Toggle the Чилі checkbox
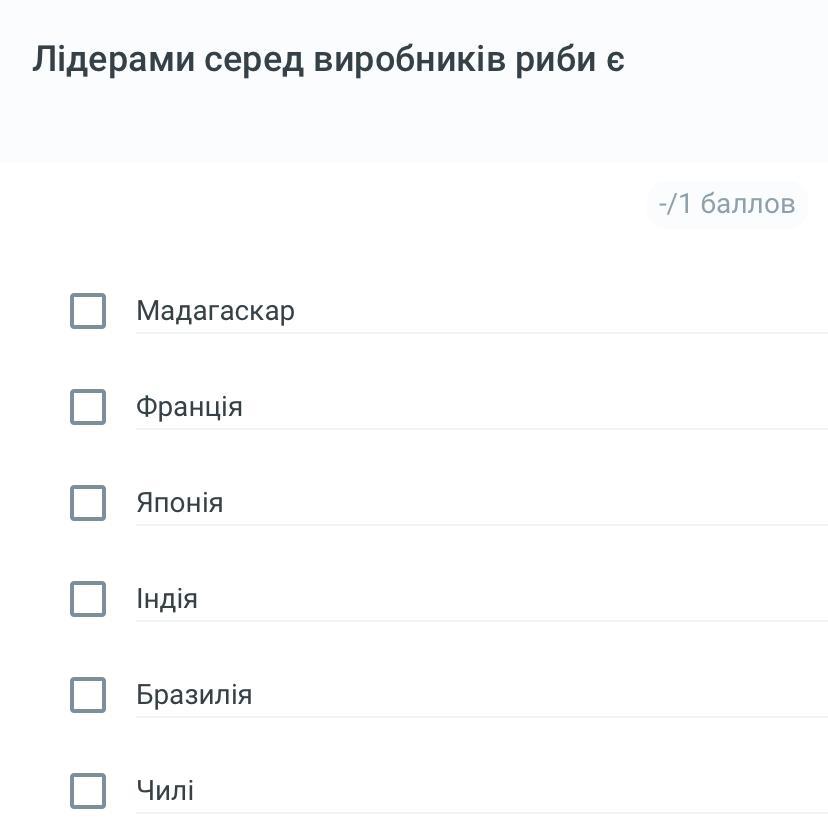Screen dimensions: 828x829 88,791
